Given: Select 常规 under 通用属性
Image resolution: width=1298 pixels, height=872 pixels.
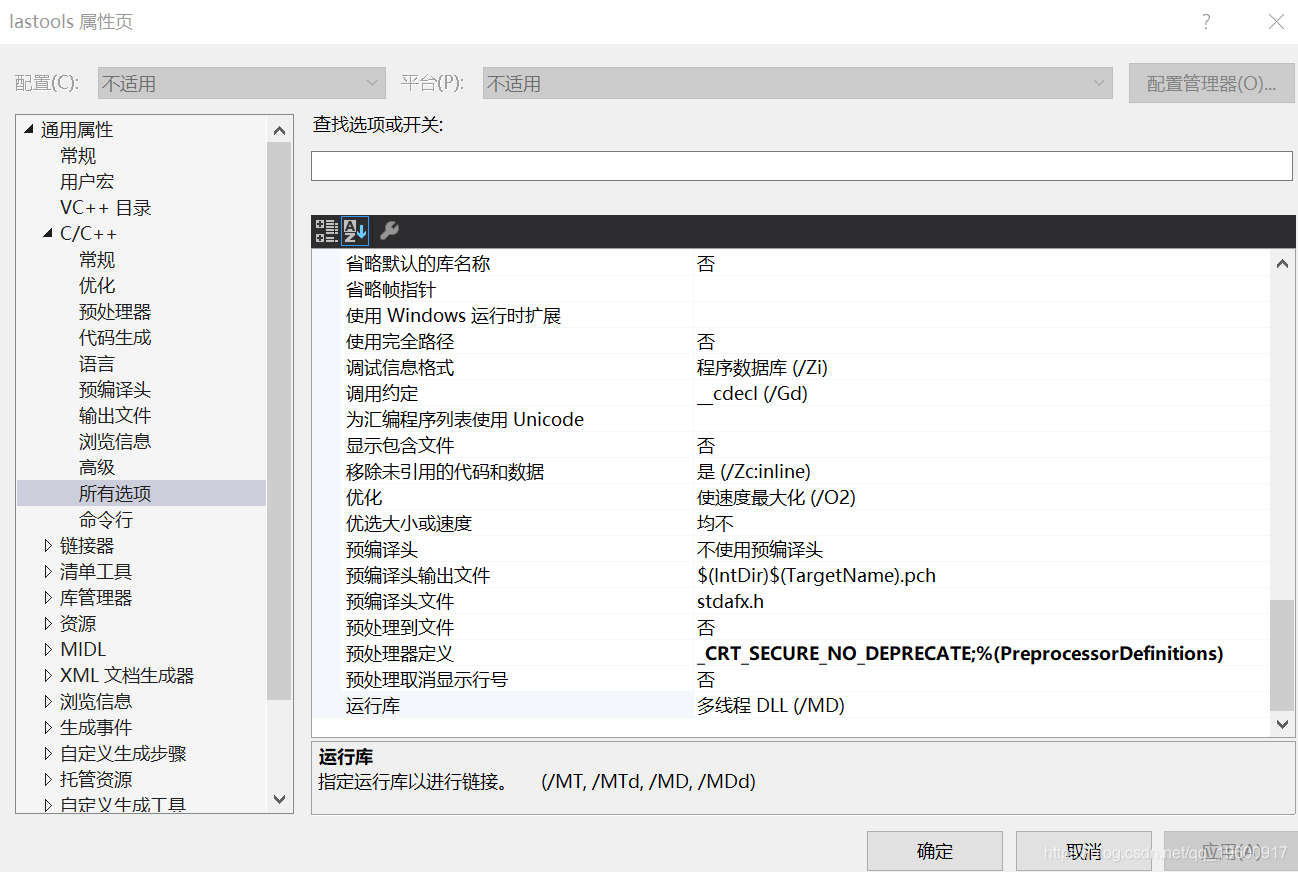Looking at the screenshot, I should pos(78,155).
